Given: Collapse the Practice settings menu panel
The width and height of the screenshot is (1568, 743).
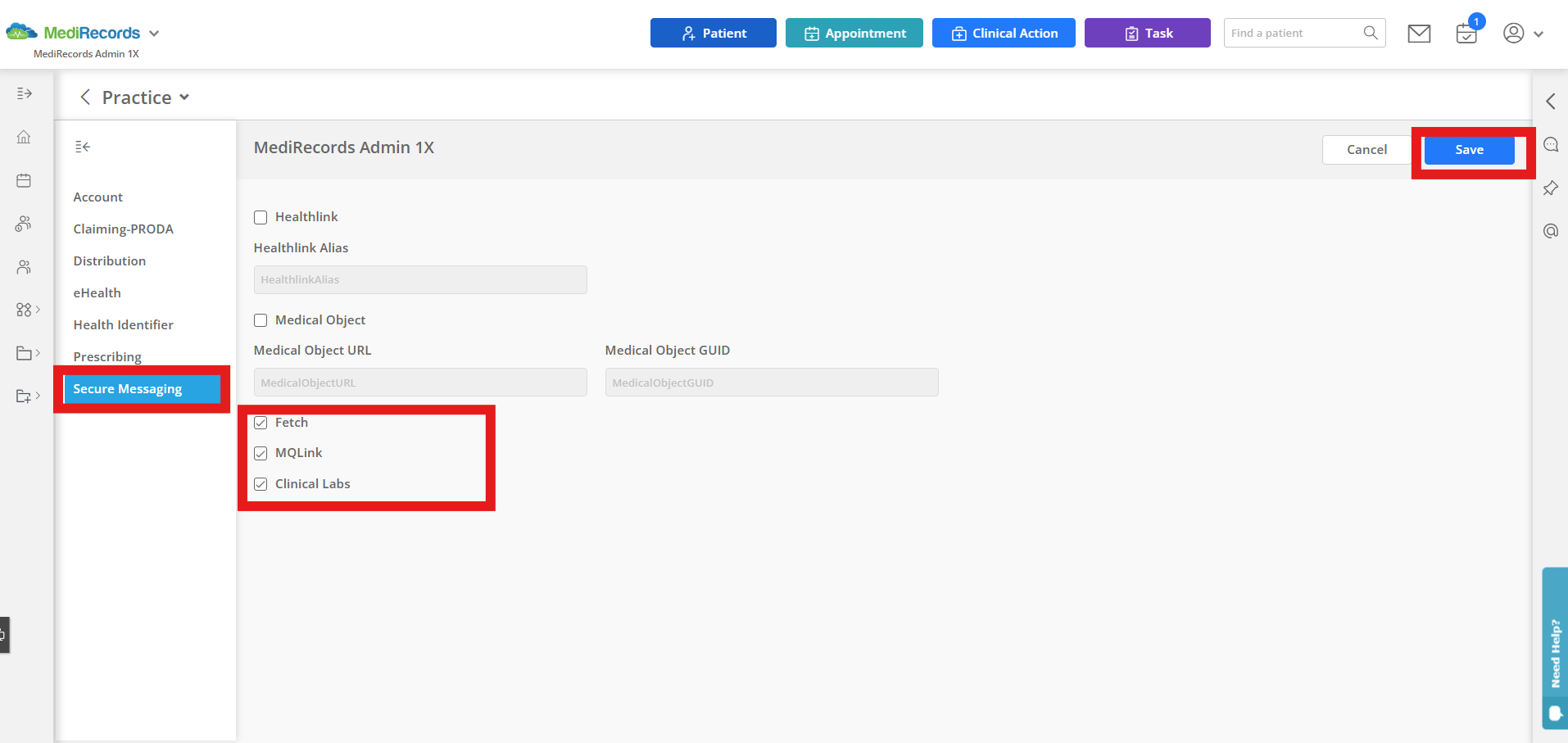Looking at the screenshot, I should (x=83, y=147).
